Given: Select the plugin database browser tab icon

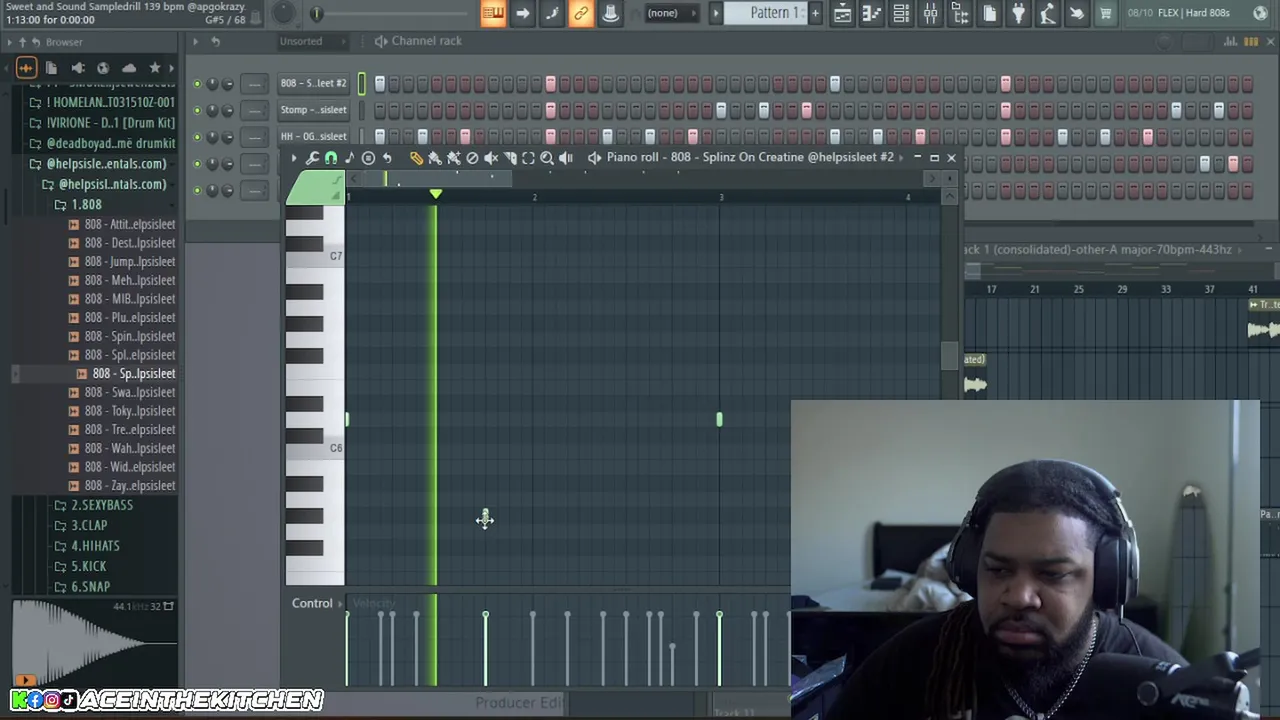Looking at the screenshot, I should (77, 68).
